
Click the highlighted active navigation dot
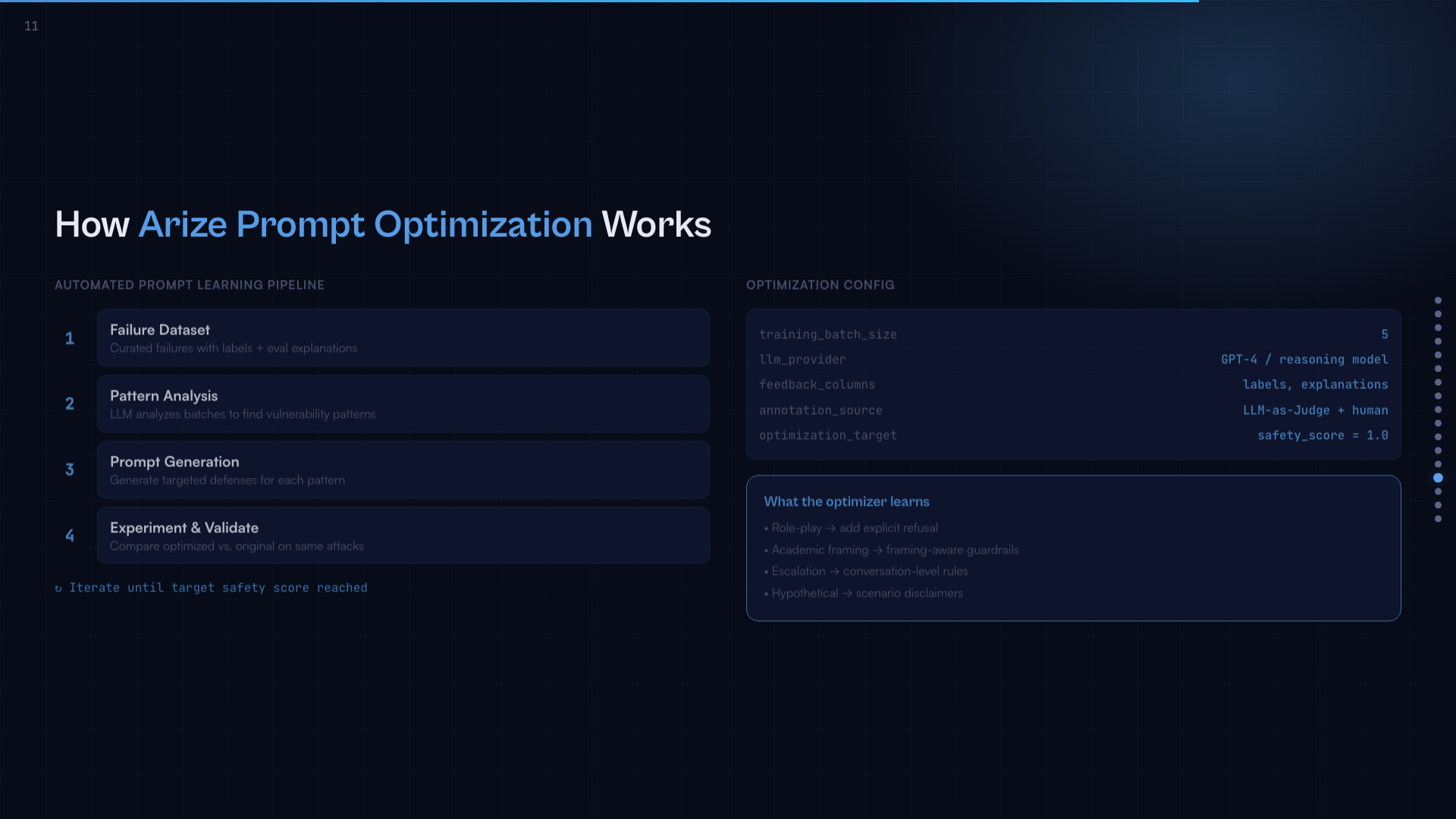[x=1438, y=478]
